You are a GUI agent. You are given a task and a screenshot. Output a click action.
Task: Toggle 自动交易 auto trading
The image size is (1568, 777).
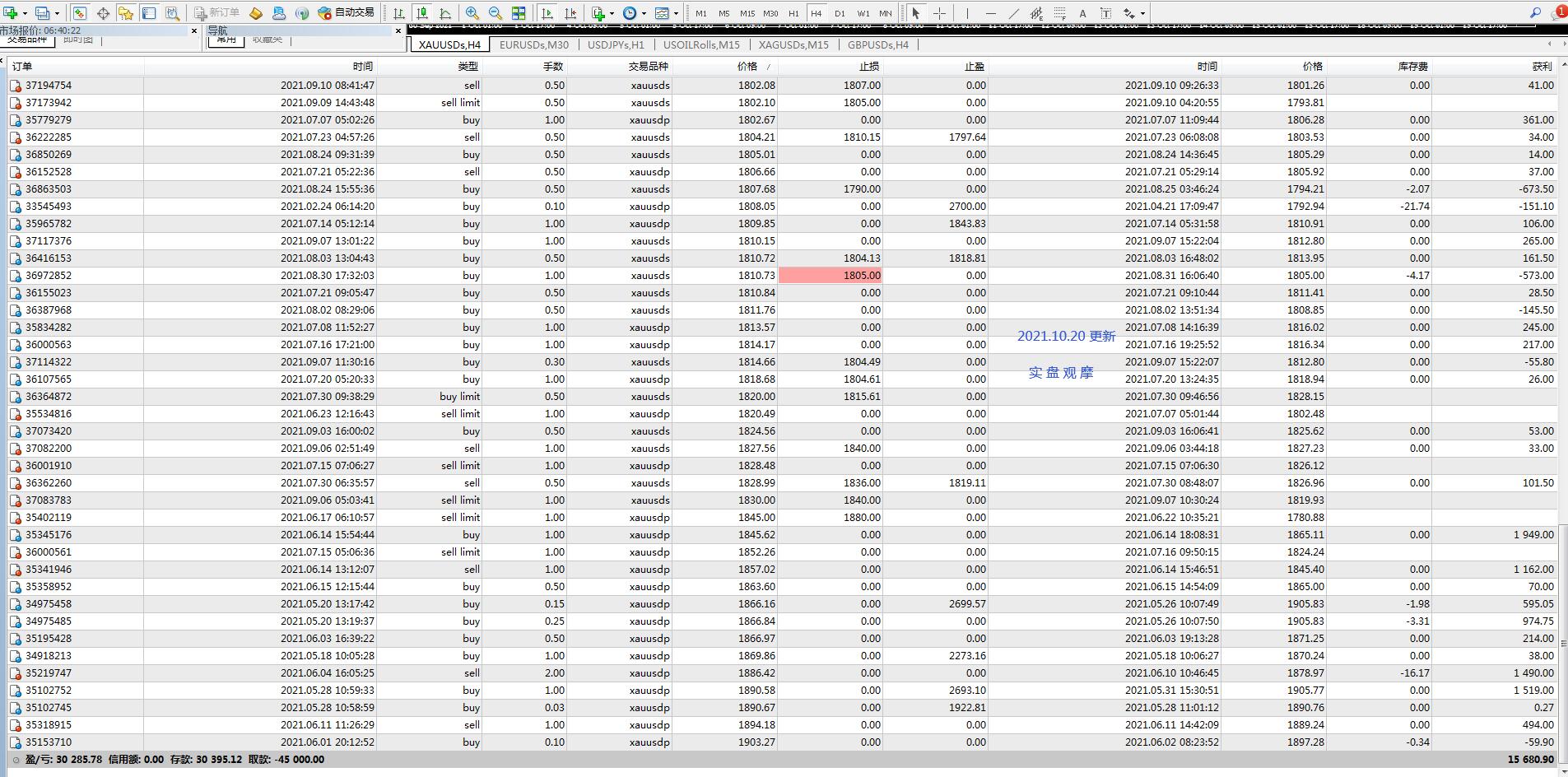(347, 13)
